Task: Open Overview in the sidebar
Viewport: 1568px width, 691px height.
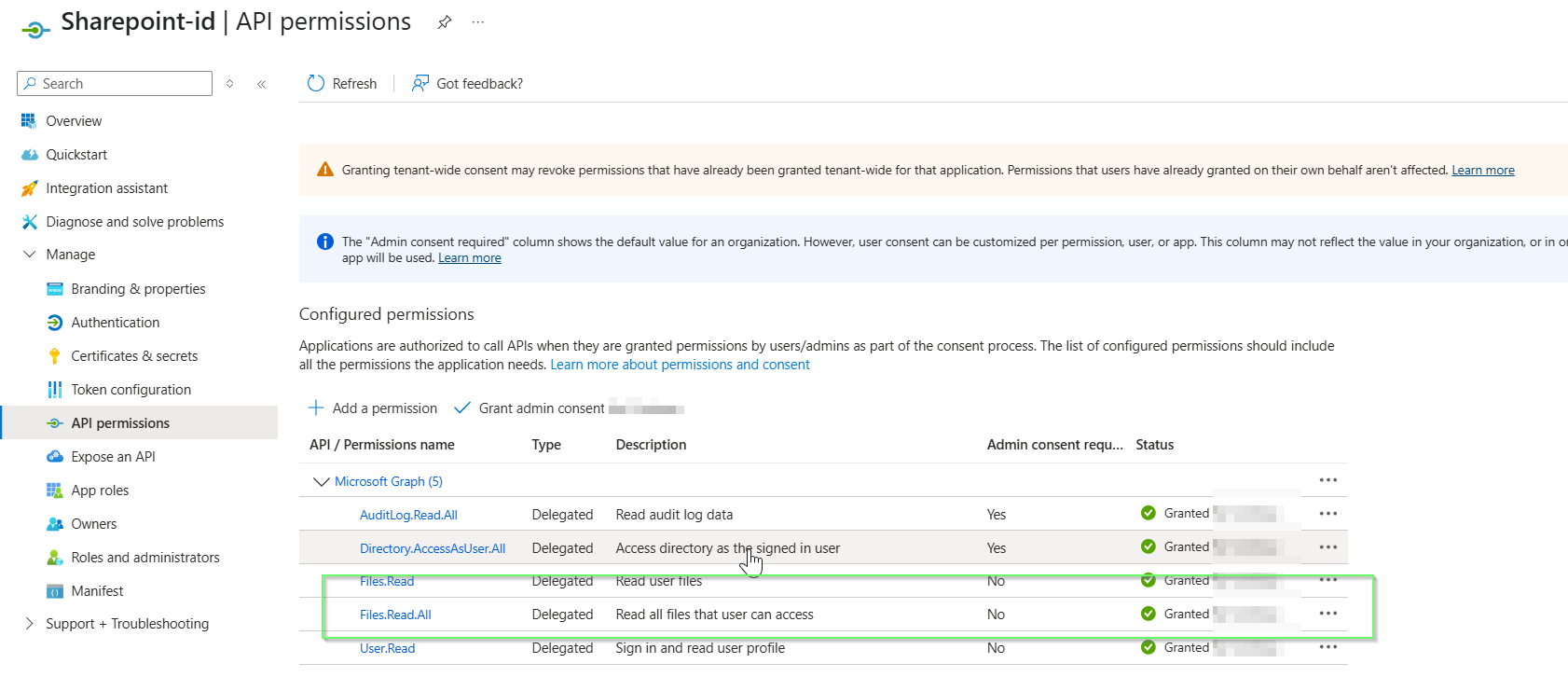Action: [74, 121]
